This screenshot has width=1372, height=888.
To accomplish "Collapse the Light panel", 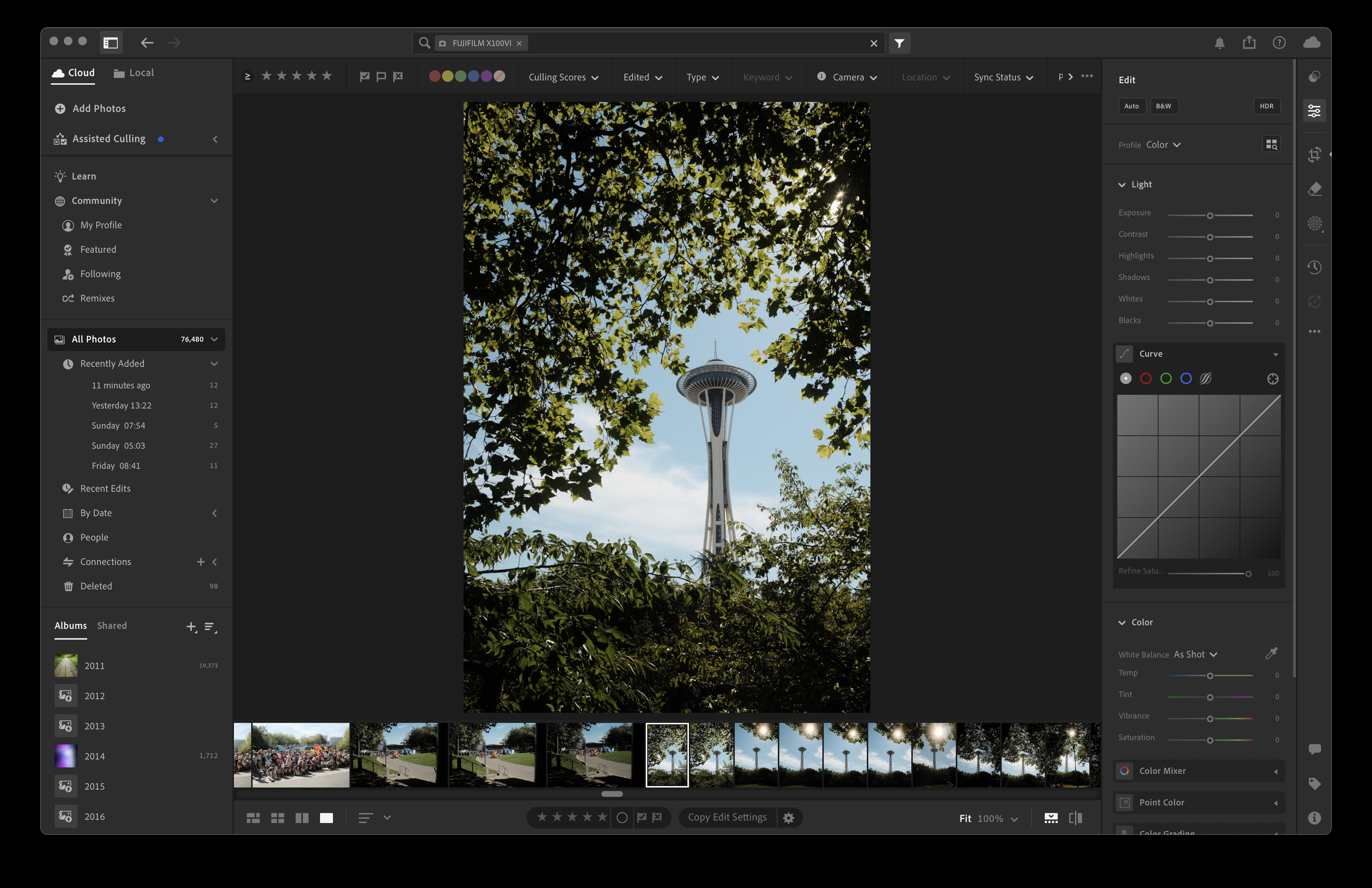I will [1123, 184].
